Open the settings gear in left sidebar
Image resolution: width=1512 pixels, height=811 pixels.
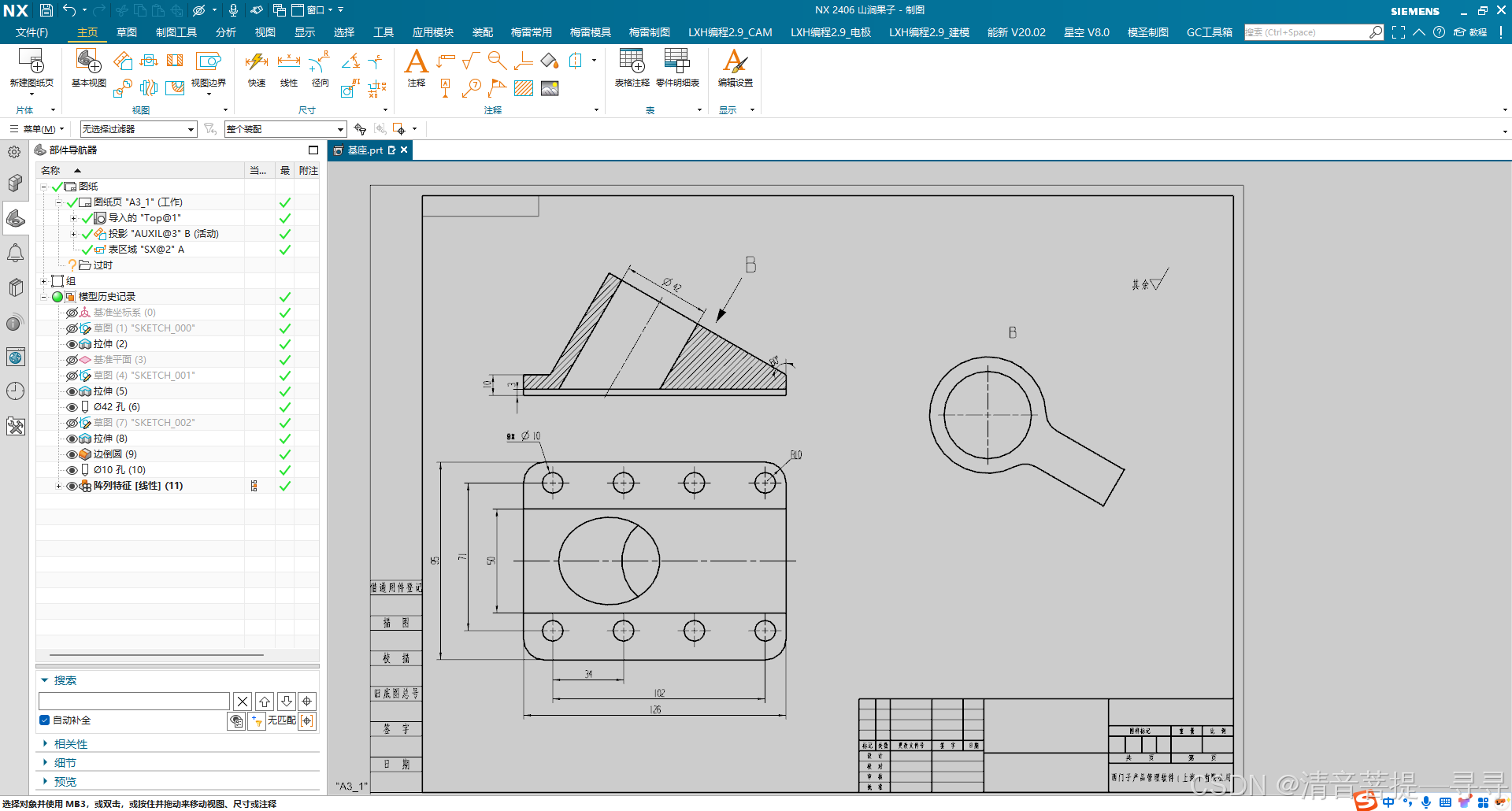(x=14, y=152)
